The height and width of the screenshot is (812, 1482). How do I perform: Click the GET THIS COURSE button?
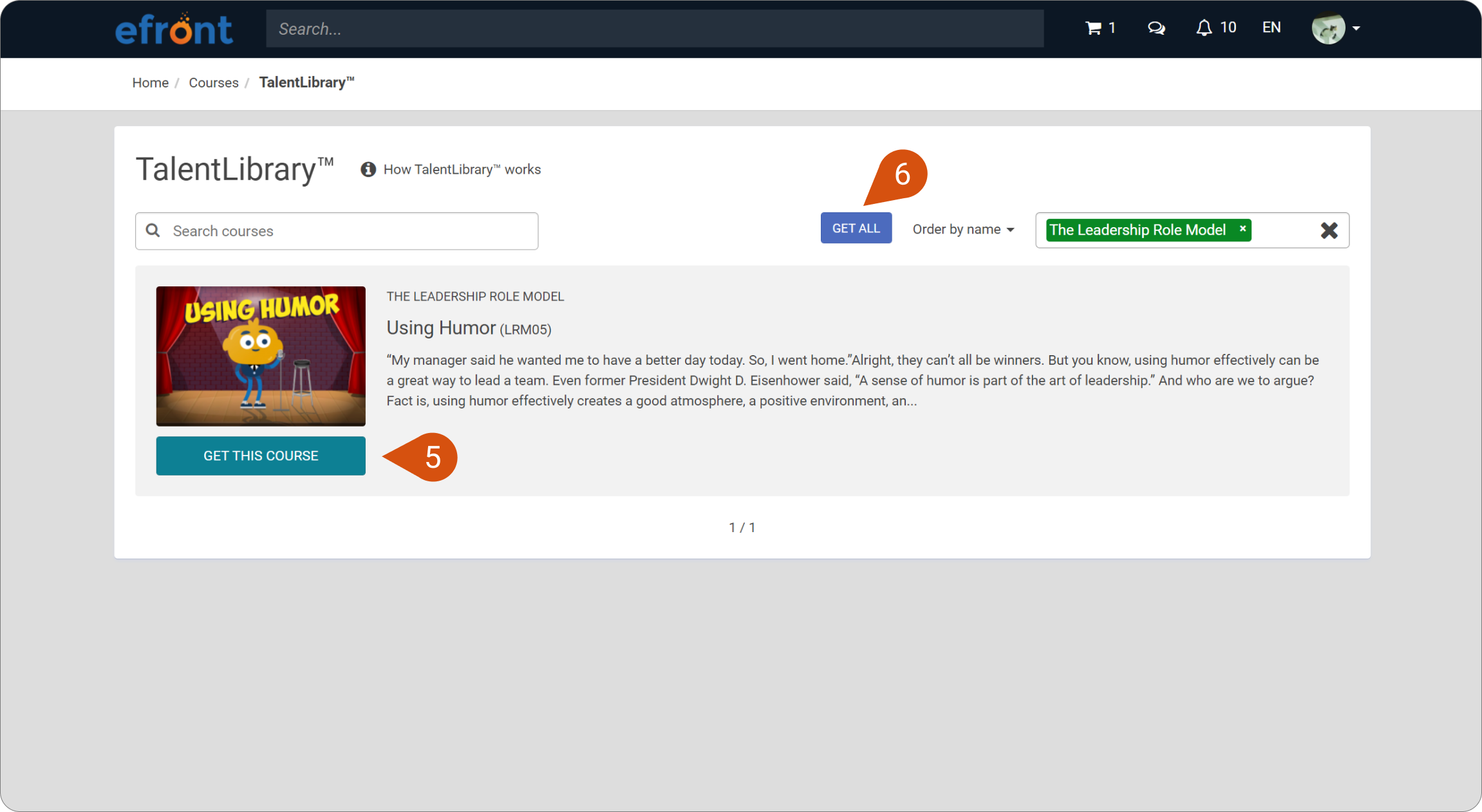pyautogui.click(x=261, y=456)
